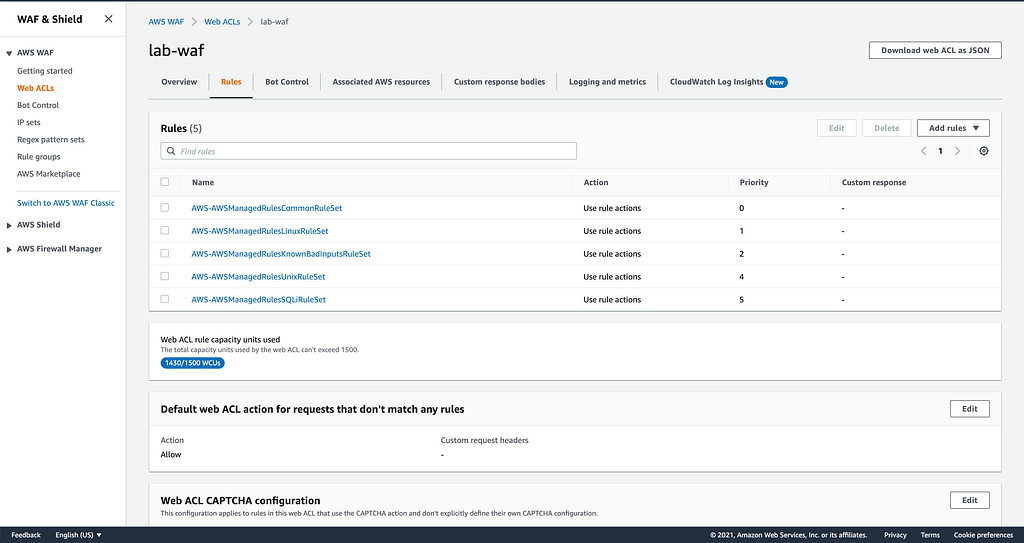Click the Custom response column header
This screenshot has height=543, width=1024.
click(874, 182)
